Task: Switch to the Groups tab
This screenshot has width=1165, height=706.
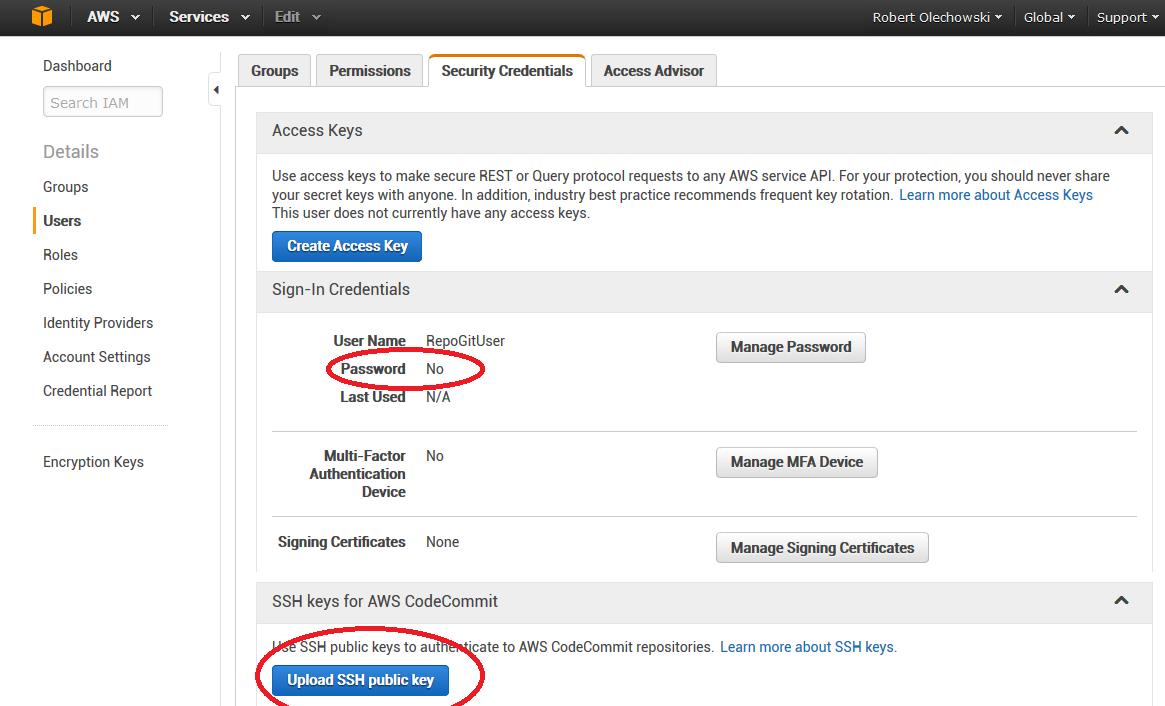Action: point(275,71)
